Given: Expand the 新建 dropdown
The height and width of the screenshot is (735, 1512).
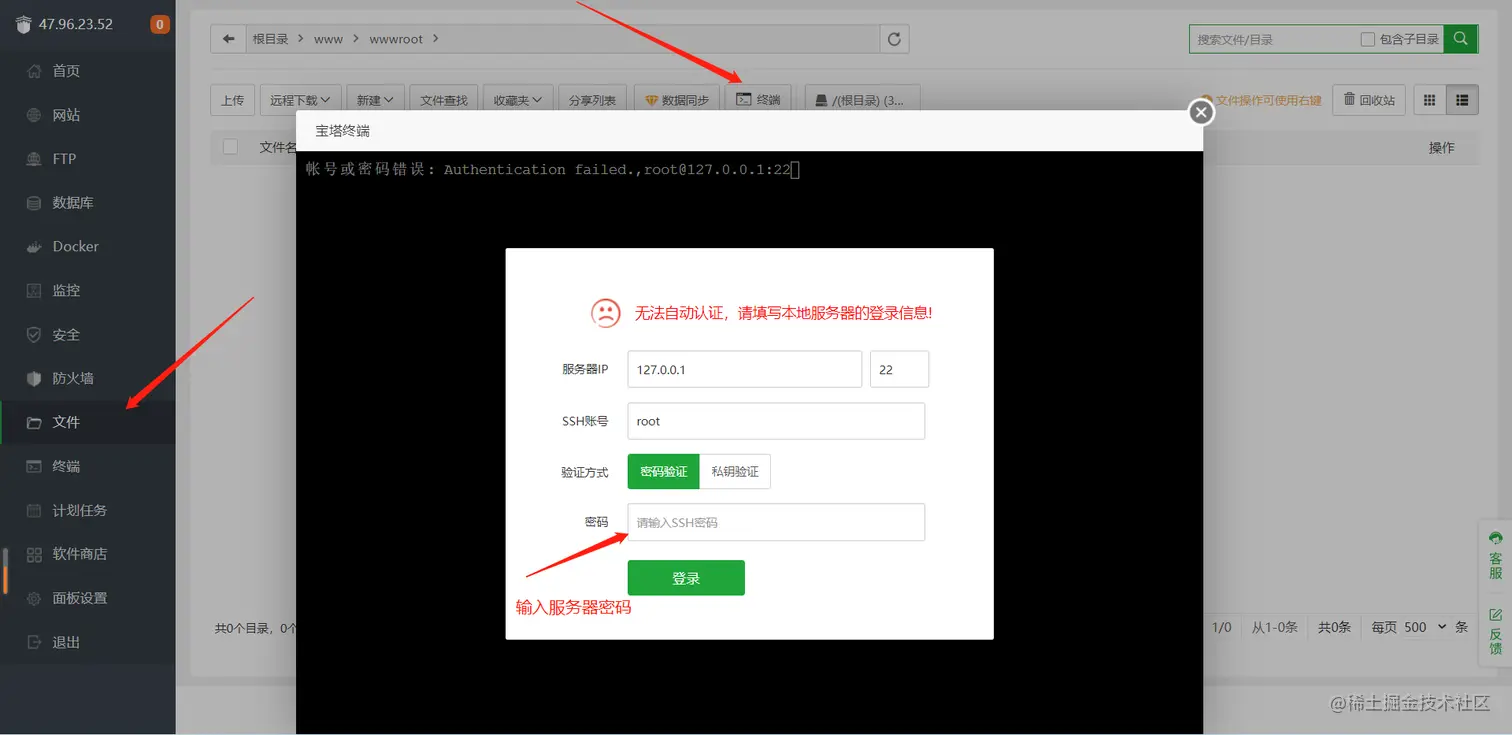Looking at the screenshot, I should (x=375, y=100).
